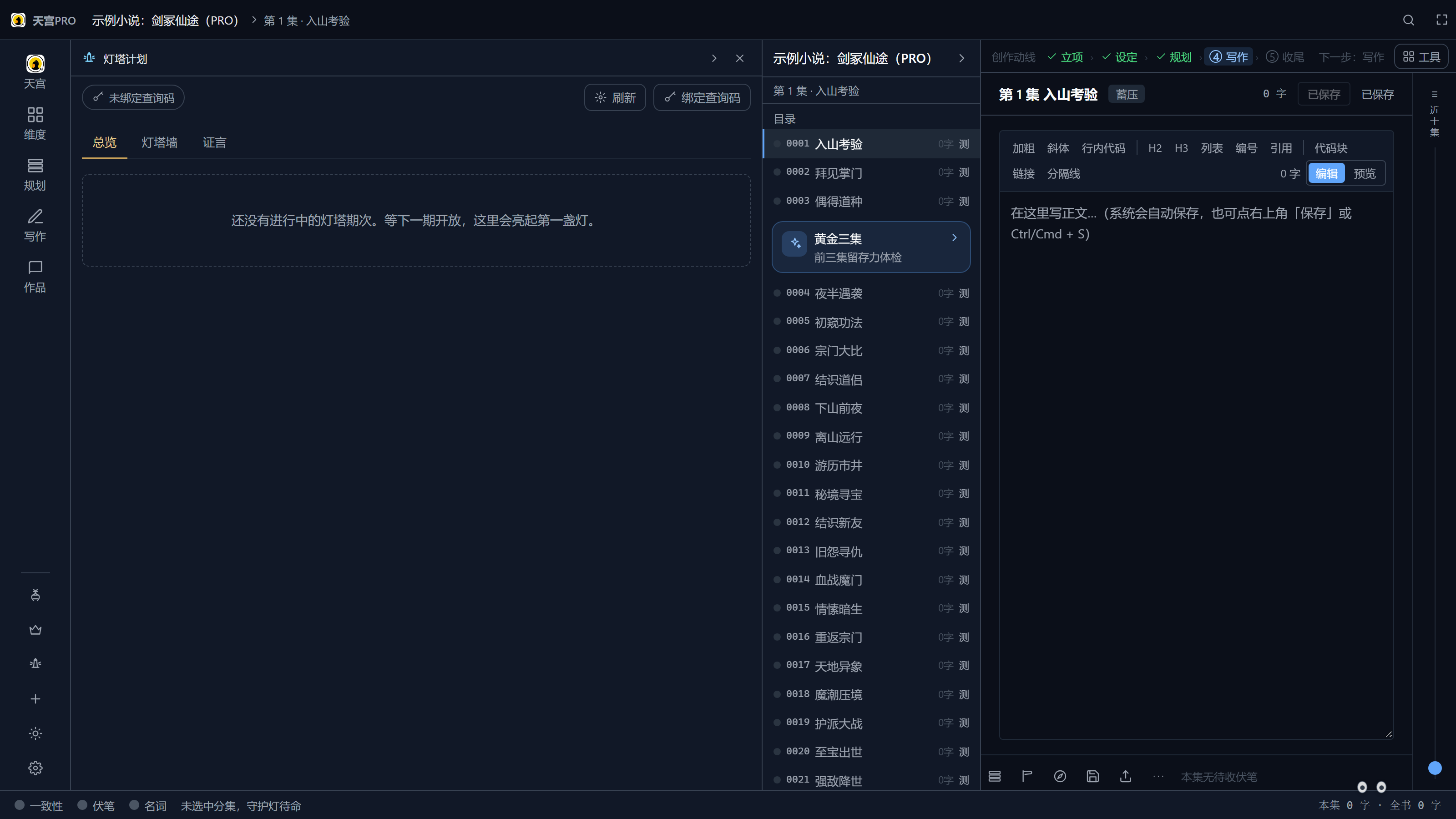The width and height of the screenshot is (1456, 819).
Task: Toggle theme with sun icon in sidebar
Action: (35, 733)
